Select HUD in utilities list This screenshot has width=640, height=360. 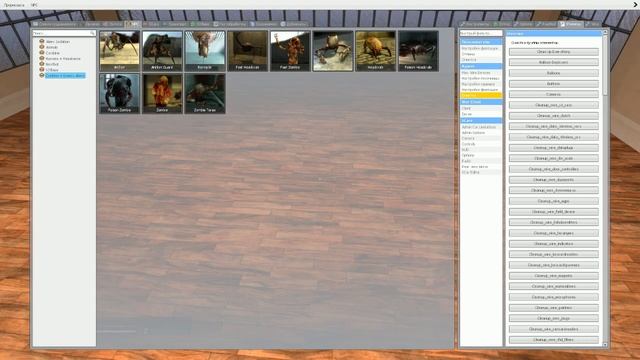pos(481,150)
